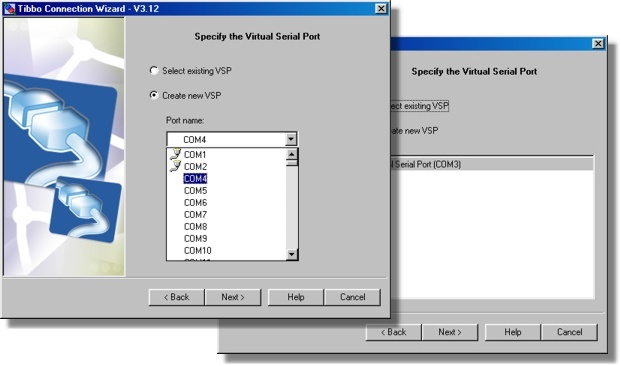The image size is (620, 366).
Task: Choose COM8 in the port list
Action: click(x=195, y=226)
